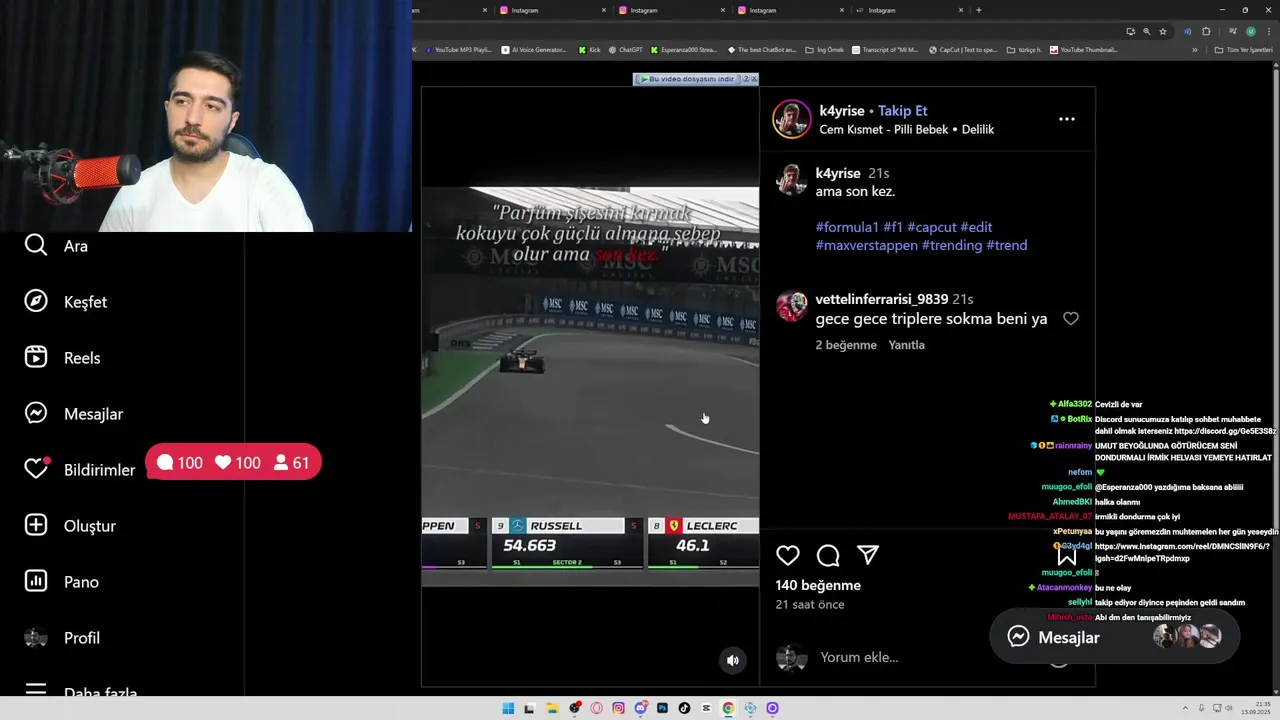Image resolution: width=1280 pixels, height=720 pixels.
Task: Open the Instagram reel link in stream chat
Action: coord(1182,552)
